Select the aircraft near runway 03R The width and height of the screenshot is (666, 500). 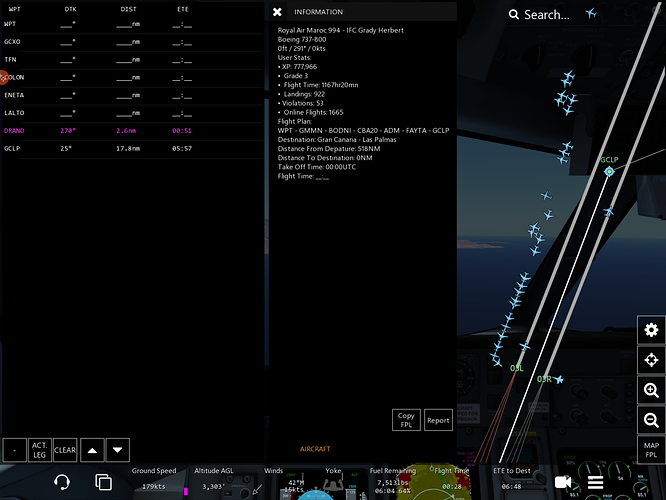[x=559, y=379]
